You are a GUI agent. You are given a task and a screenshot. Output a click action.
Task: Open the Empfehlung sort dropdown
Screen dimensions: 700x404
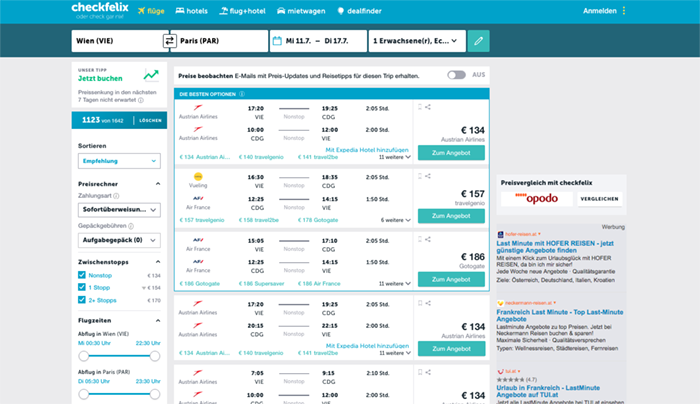click(119, 161)
